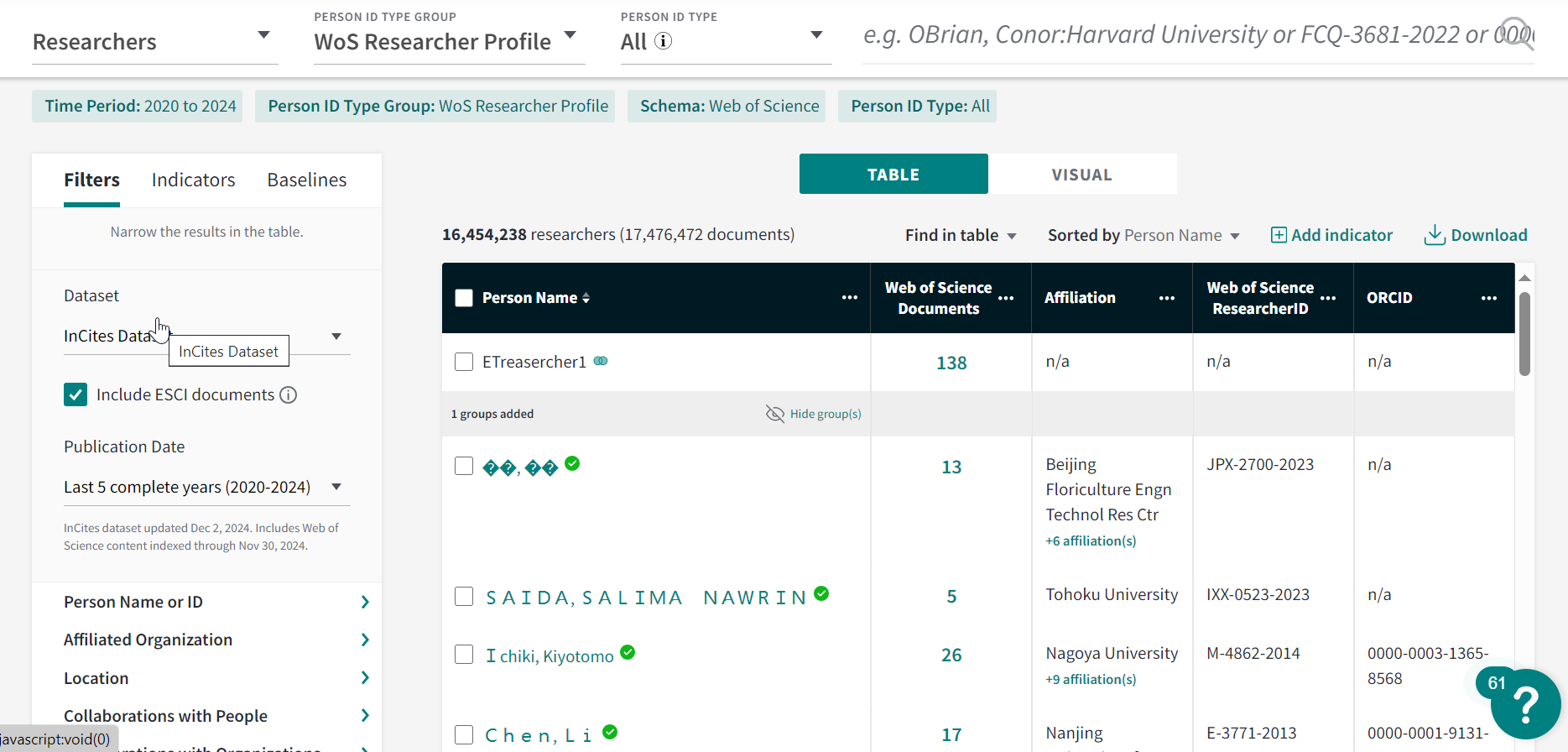This screenshot has width=1568, height=752.
Task: Open the Sorted by Person Name dropdown
Action: tap(1143, 235)
